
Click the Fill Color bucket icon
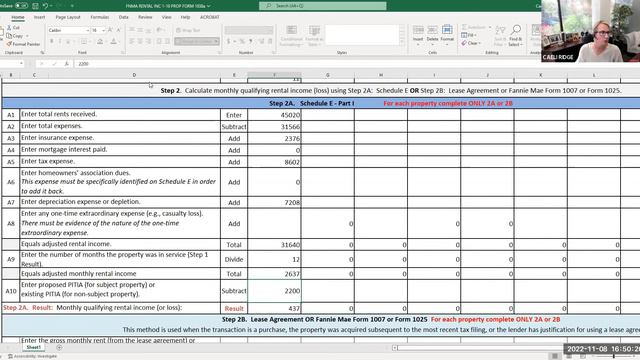coord(100,41)
